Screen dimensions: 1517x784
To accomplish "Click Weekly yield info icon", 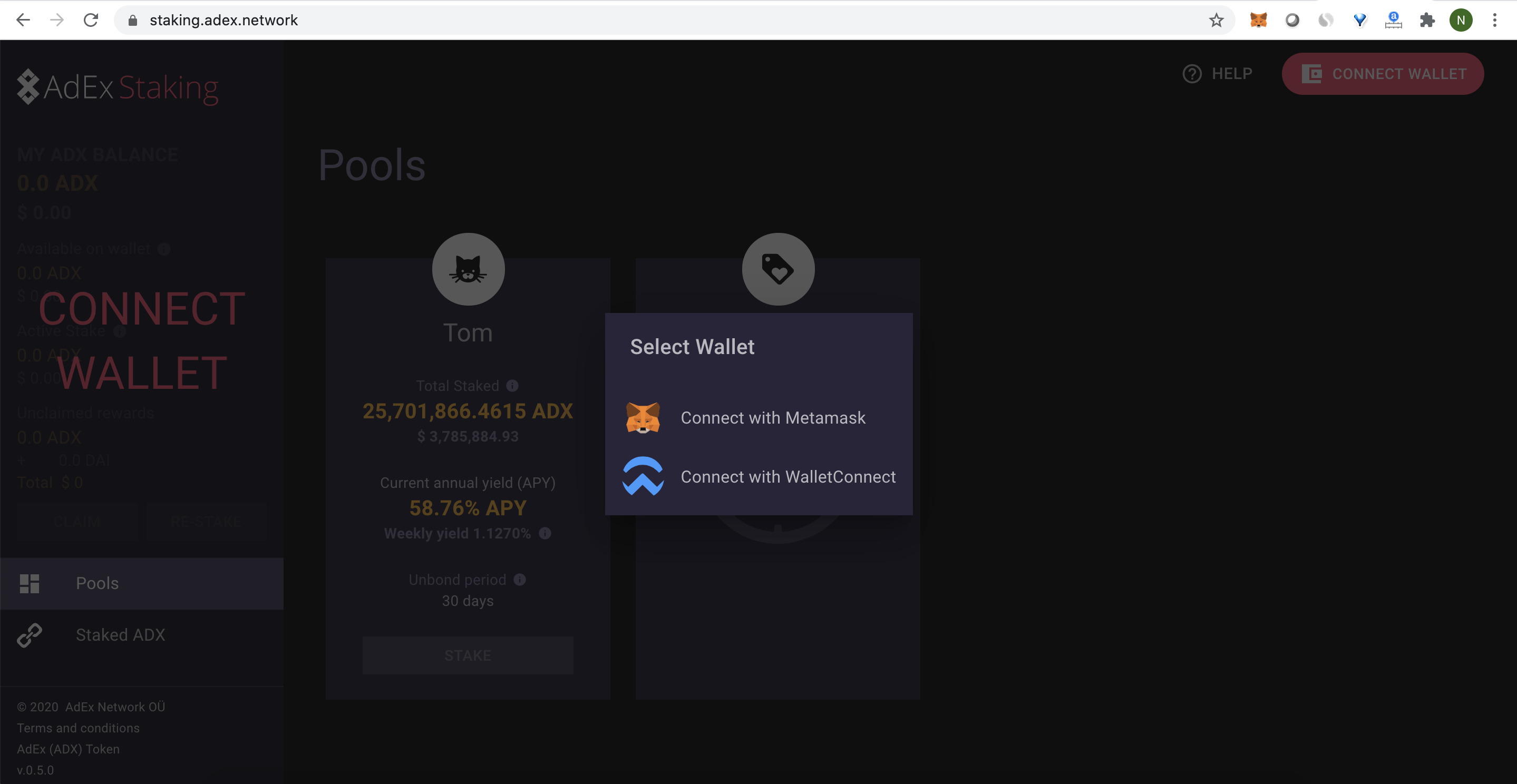I will (546, 533).
